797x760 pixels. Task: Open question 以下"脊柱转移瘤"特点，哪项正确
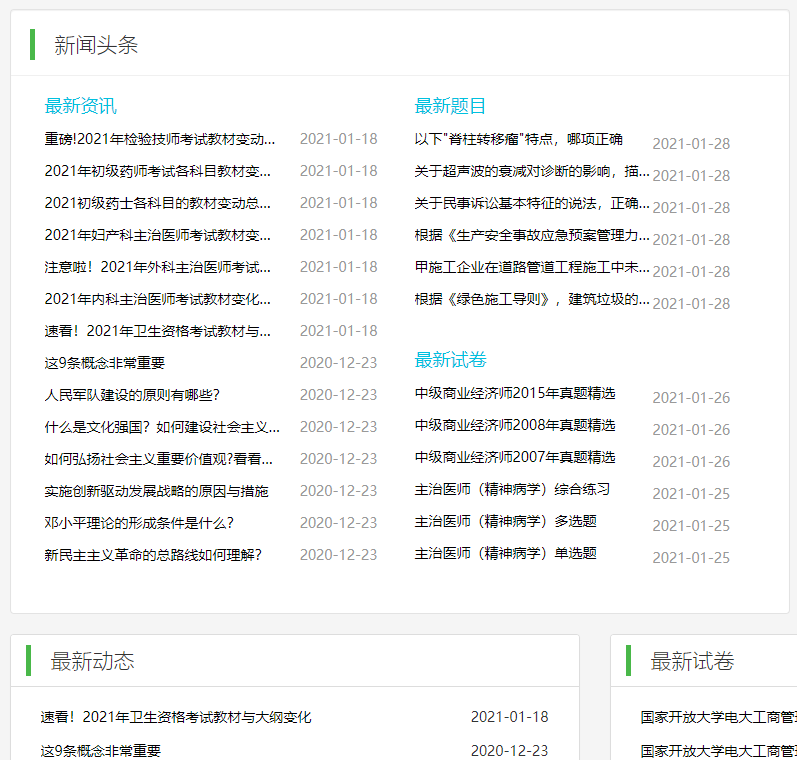(x=518, y=139)
